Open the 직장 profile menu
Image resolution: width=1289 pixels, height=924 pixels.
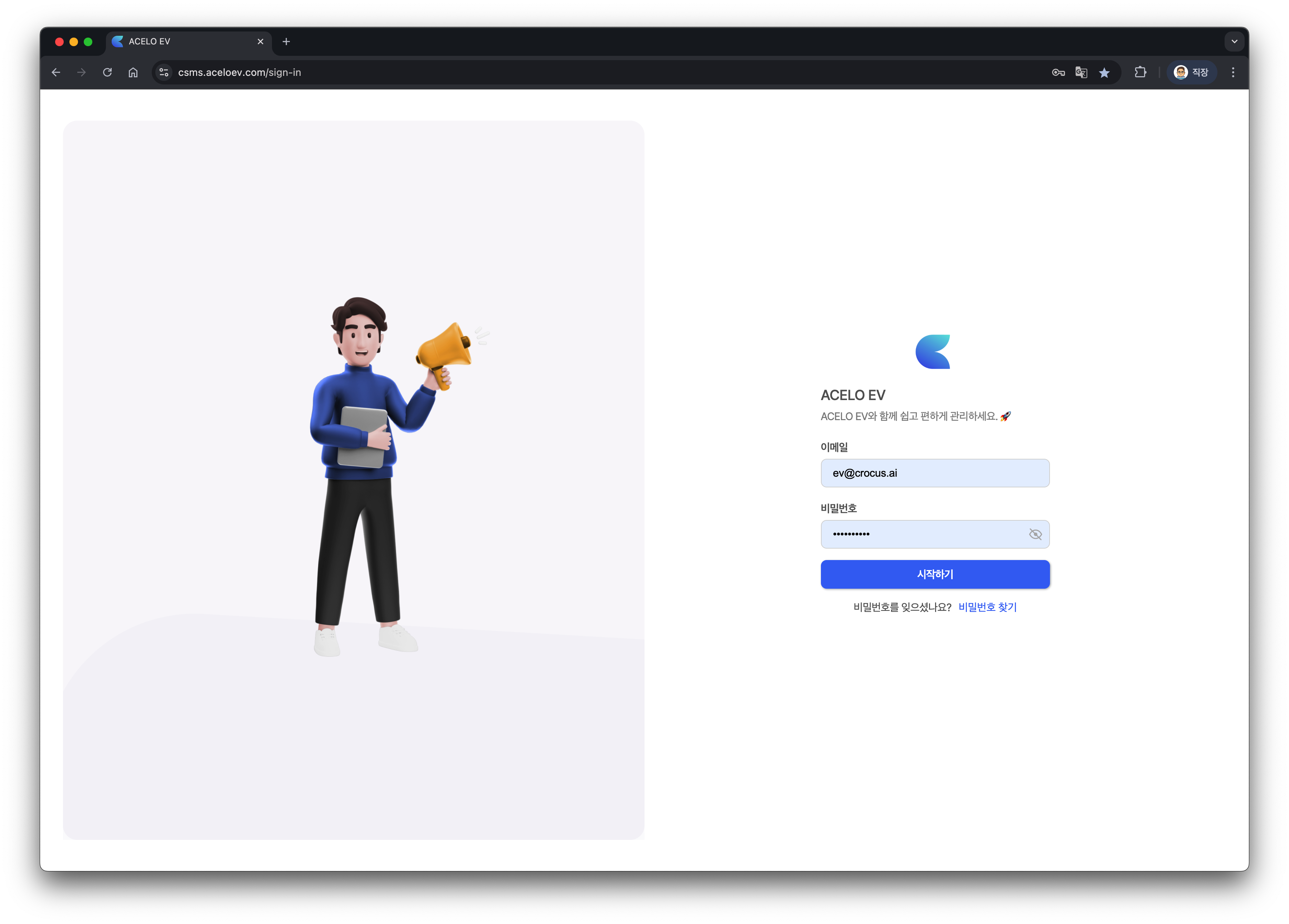(x=1192, y=72)
